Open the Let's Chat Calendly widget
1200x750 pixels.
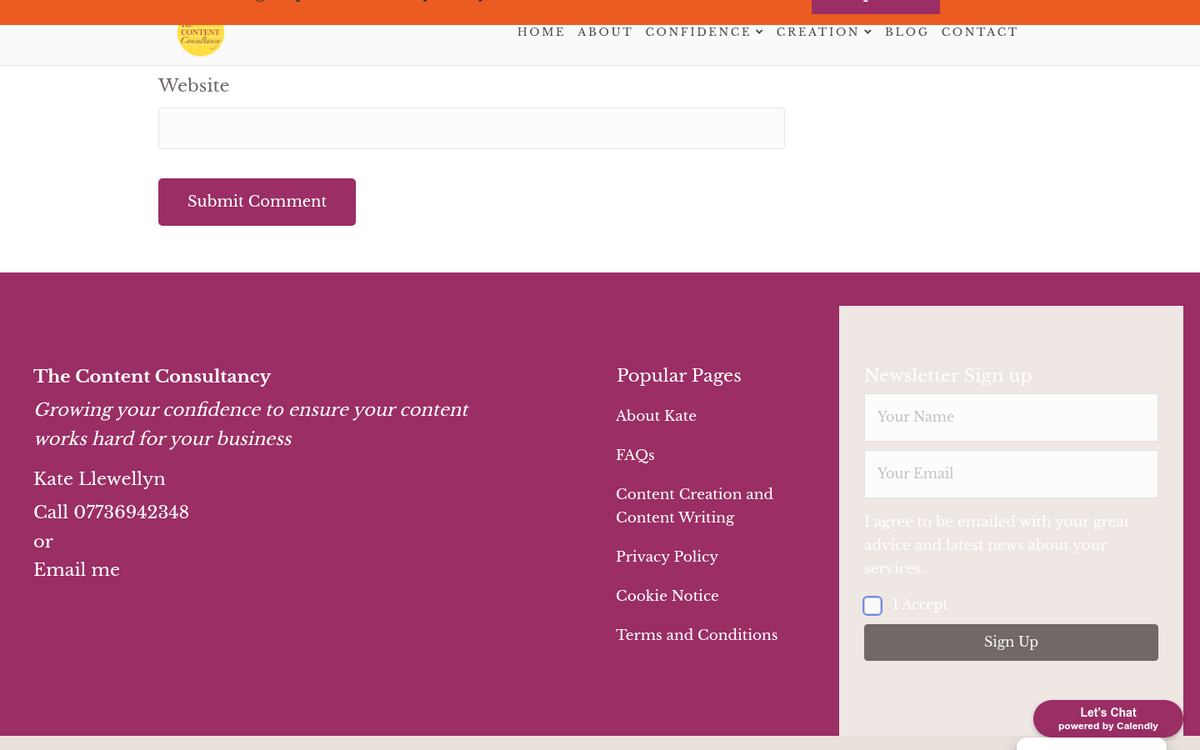pyautogui.click(x=1108, y=717)
